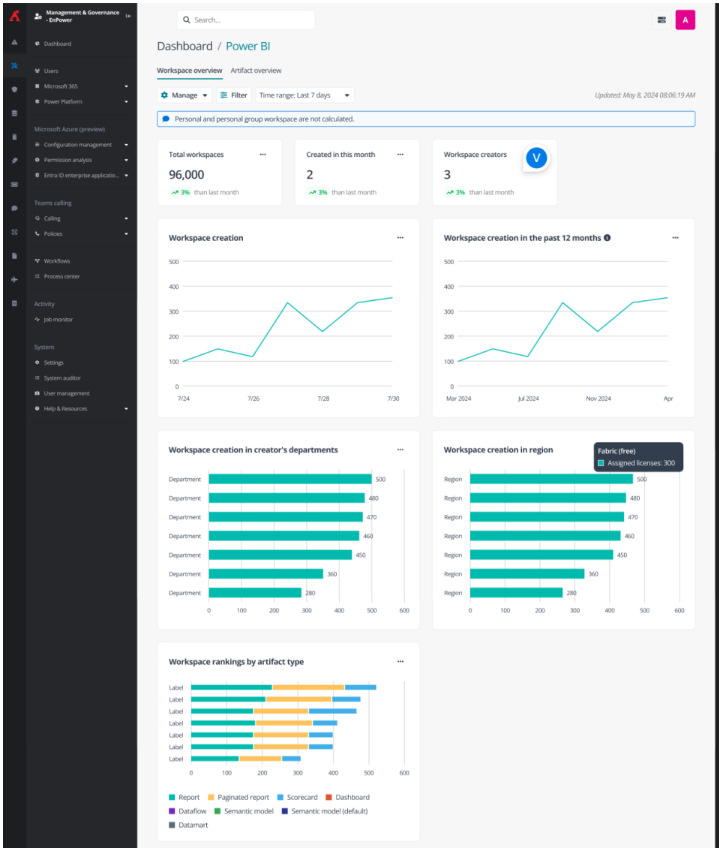Click the AvePoint red logo icon
The image size is (719, 848).
pos(15,16)
